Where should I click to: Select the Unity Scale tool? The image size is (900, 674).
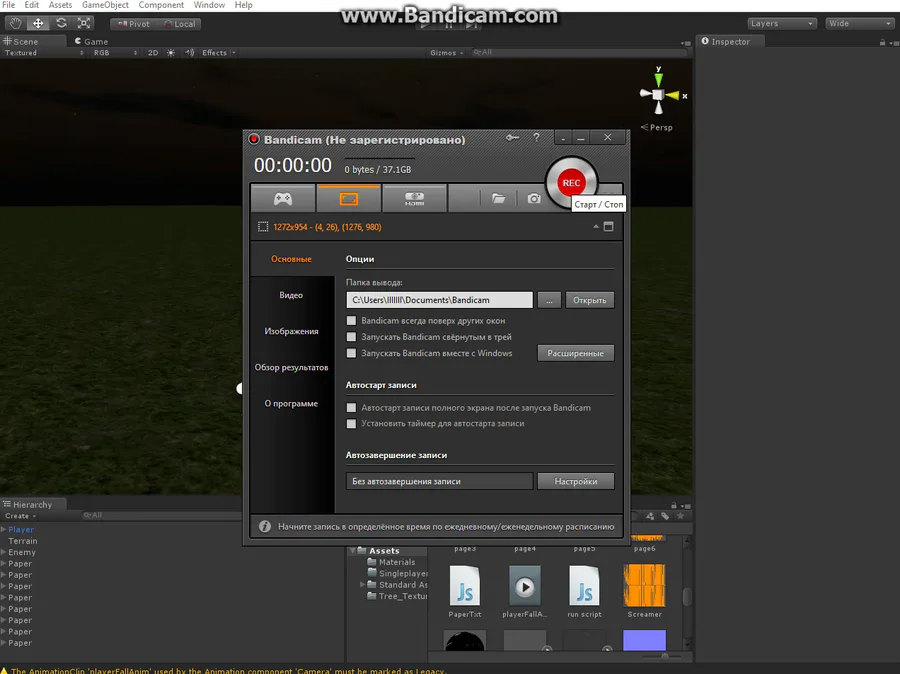coord(84,24)
